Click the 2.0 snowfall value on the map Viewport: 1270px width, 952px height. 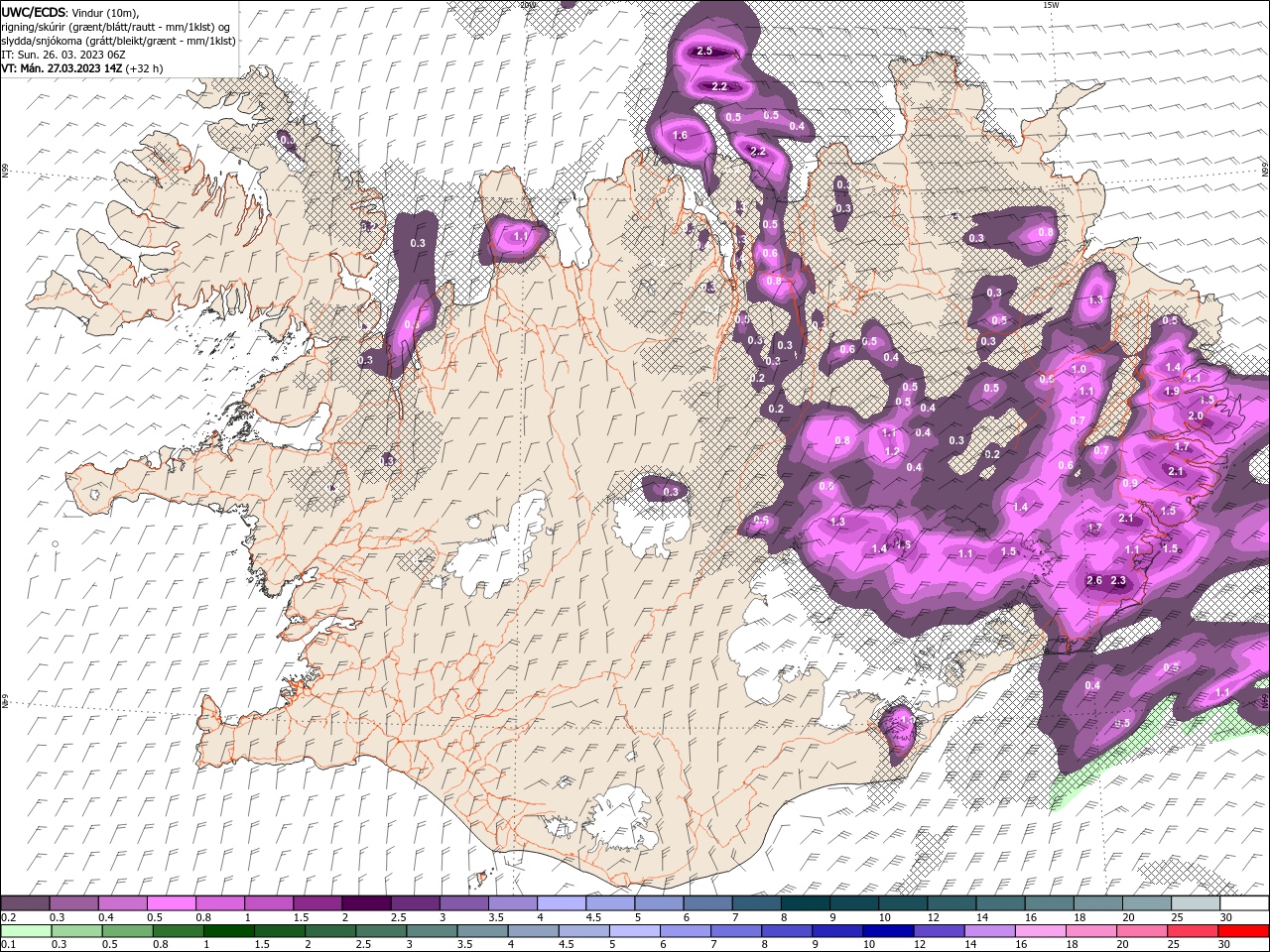coord(1196,416)
